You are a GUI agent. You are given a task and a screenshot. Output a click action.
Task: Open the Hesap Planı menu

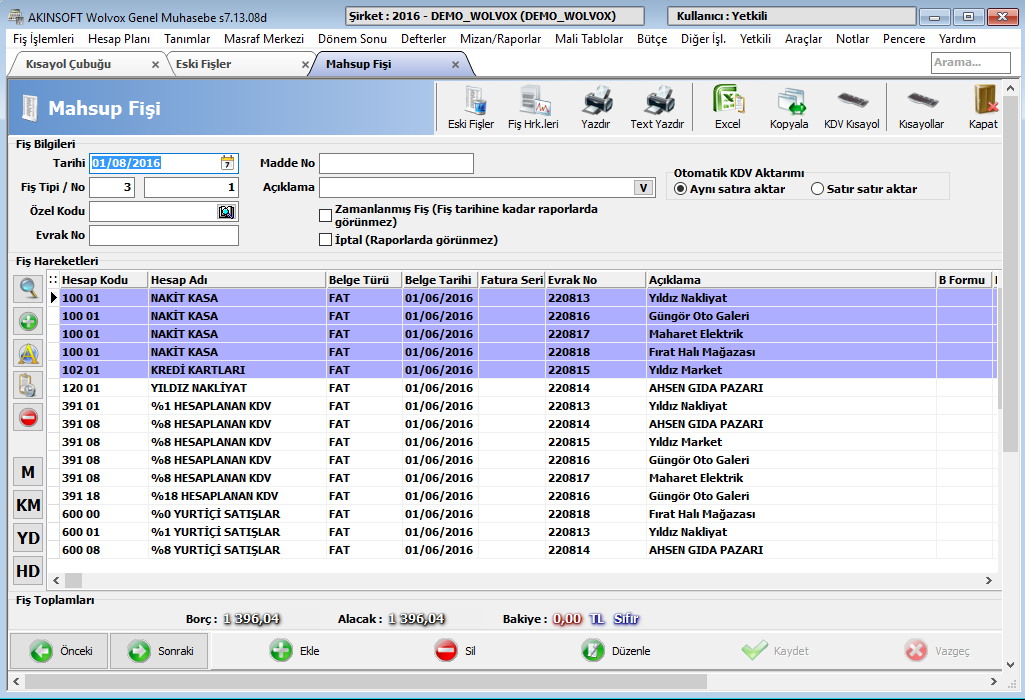pos(119,39)
